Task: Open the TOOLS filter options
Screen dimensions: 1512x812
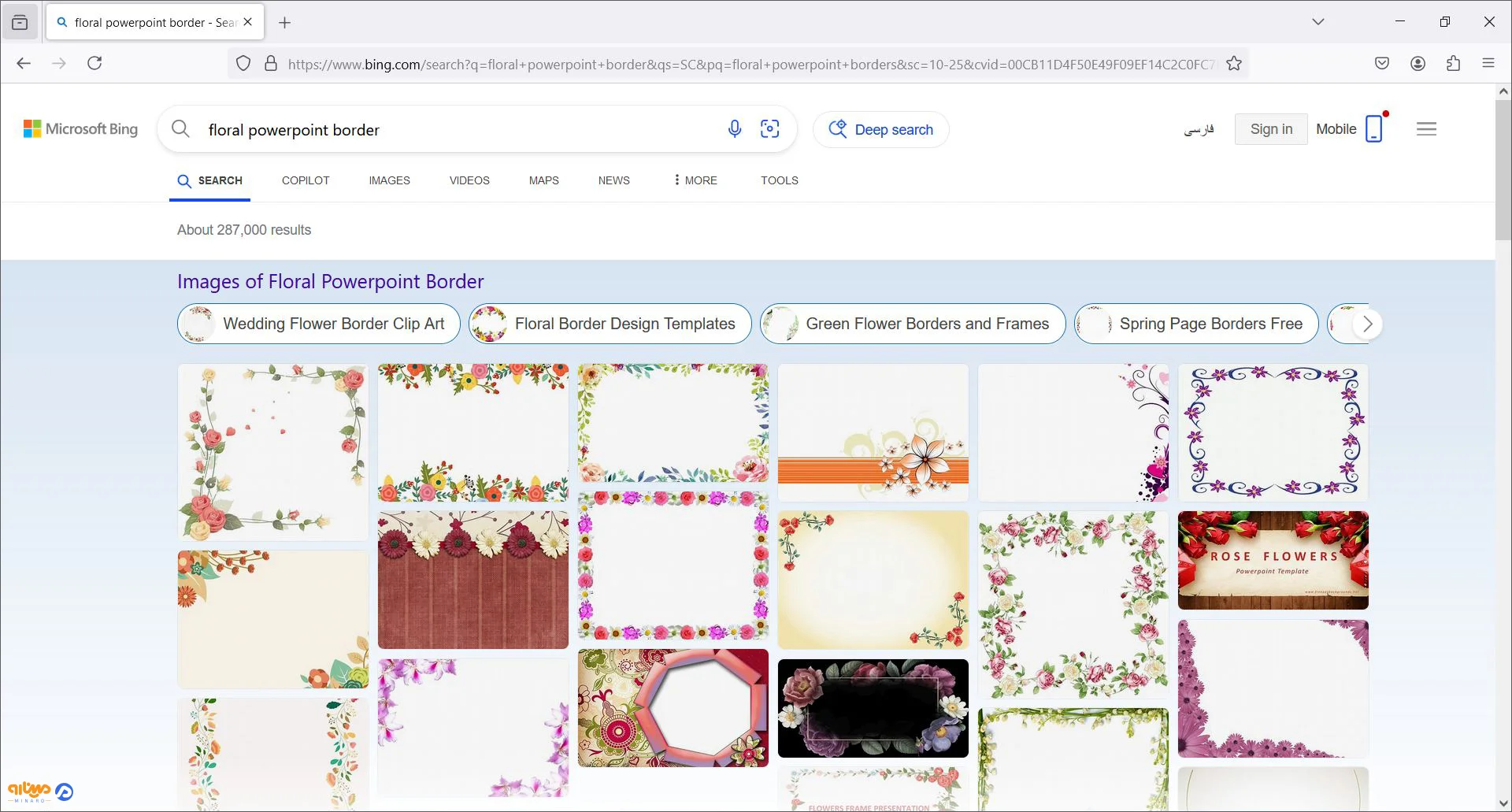Action: 780,180
